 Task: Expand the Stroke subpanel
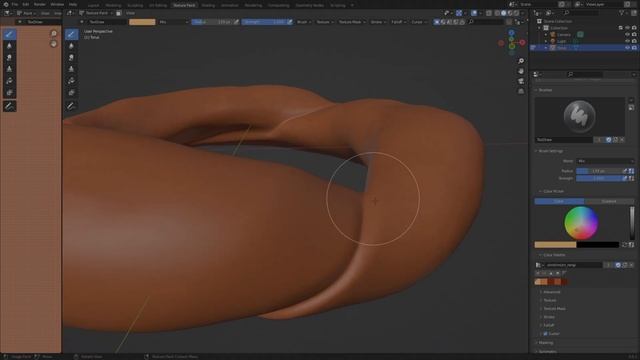549,317
